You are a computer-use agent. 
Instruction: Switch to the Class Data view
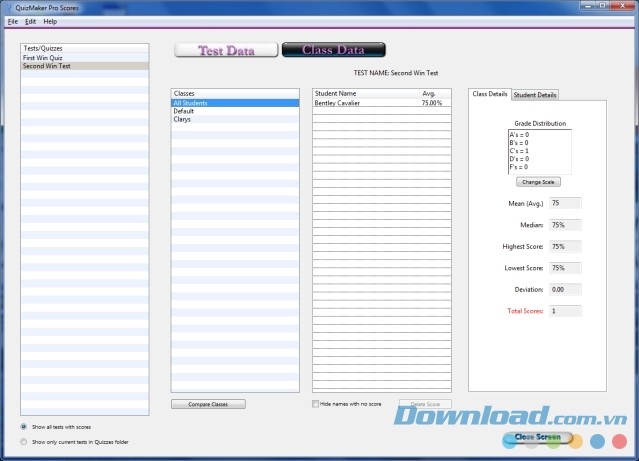[333, 50]
